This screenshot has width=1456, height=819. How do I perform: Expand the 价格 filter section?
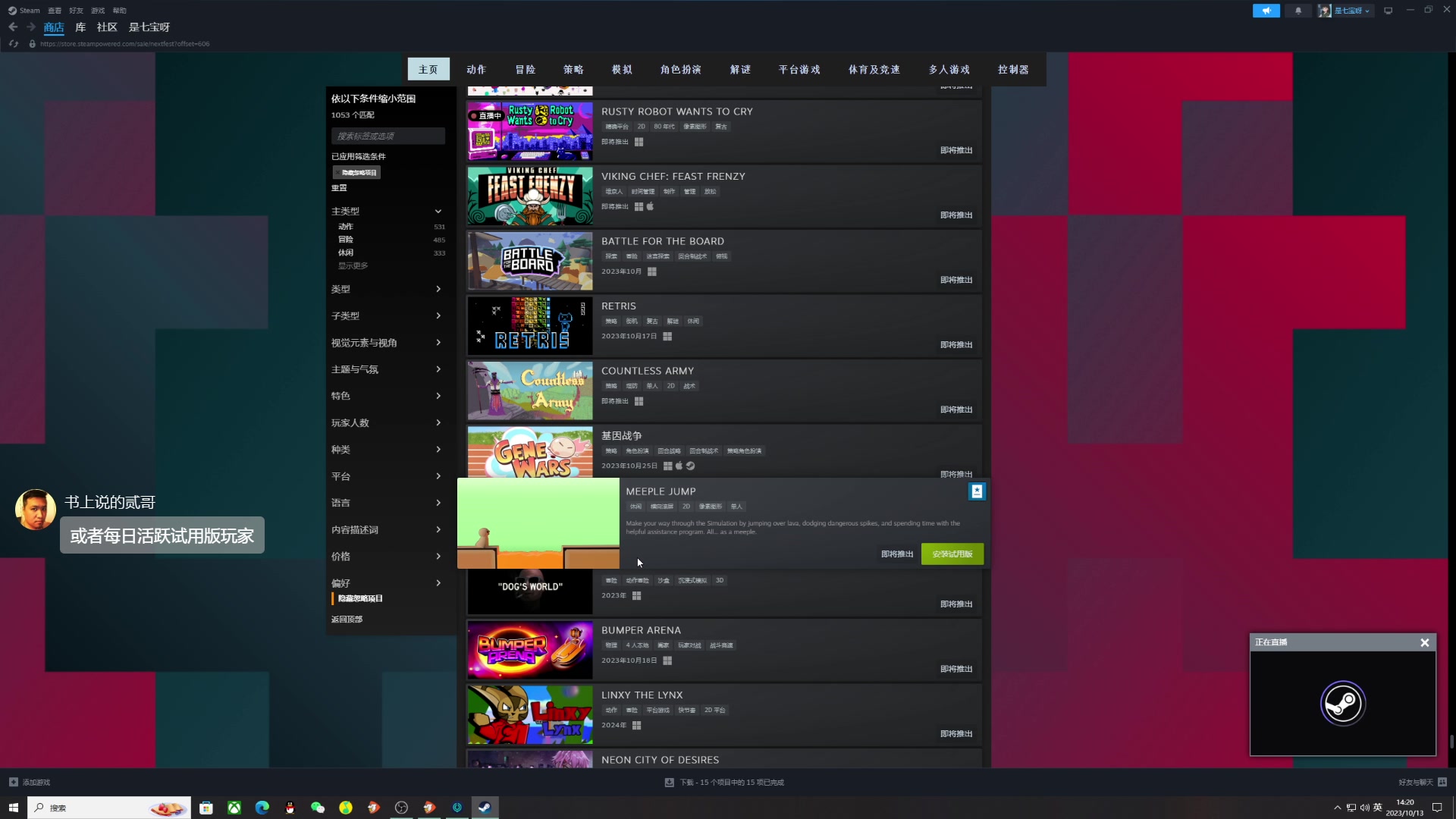tap(387, 556)
